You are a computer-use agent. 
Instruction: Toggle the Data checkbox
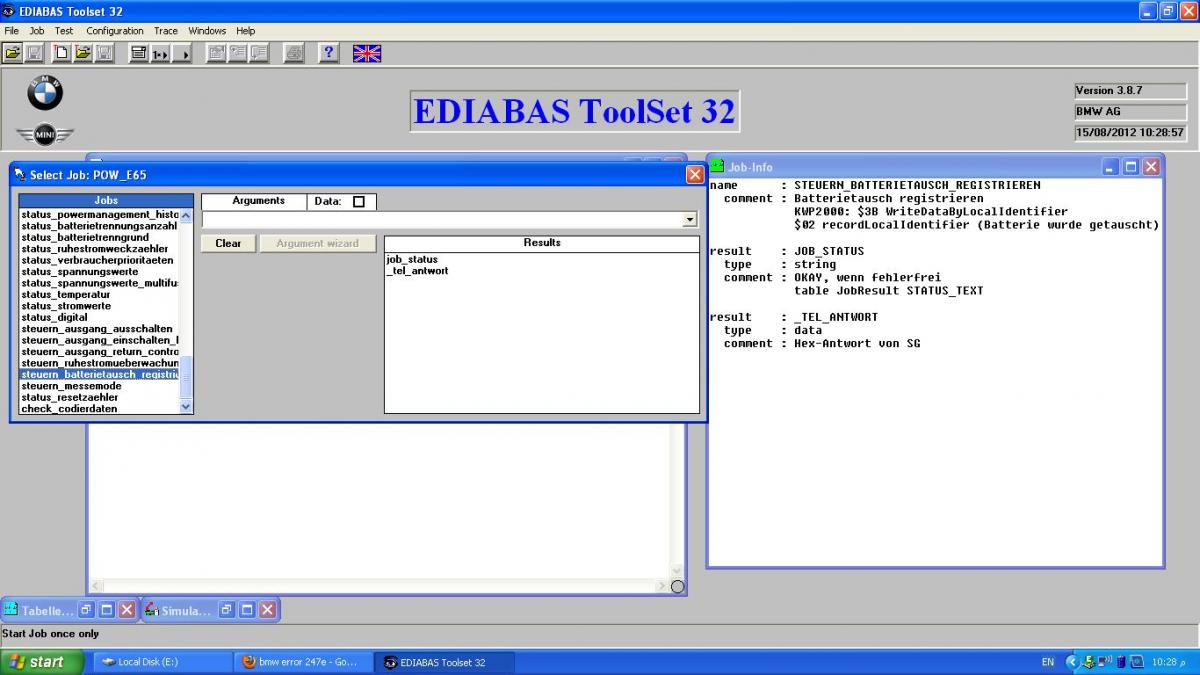click(358, 202)
